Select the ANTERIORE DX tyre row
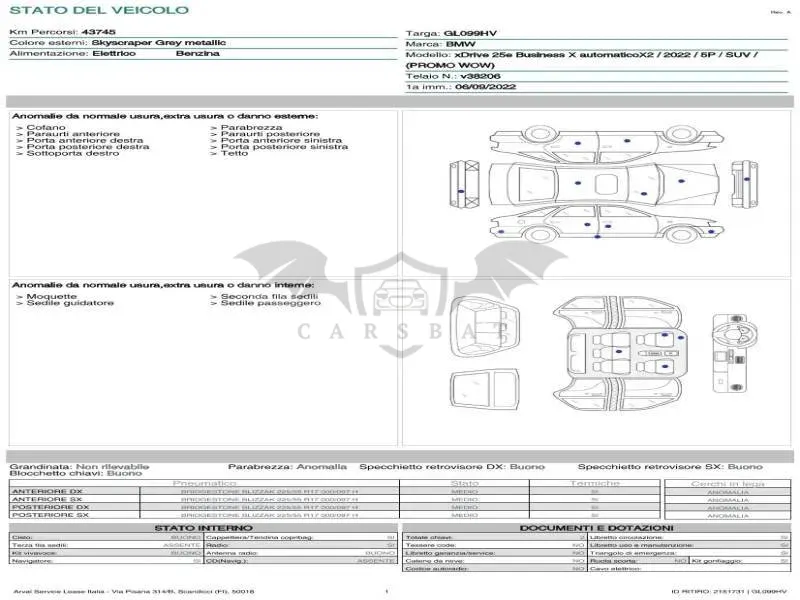 [335, 492]
